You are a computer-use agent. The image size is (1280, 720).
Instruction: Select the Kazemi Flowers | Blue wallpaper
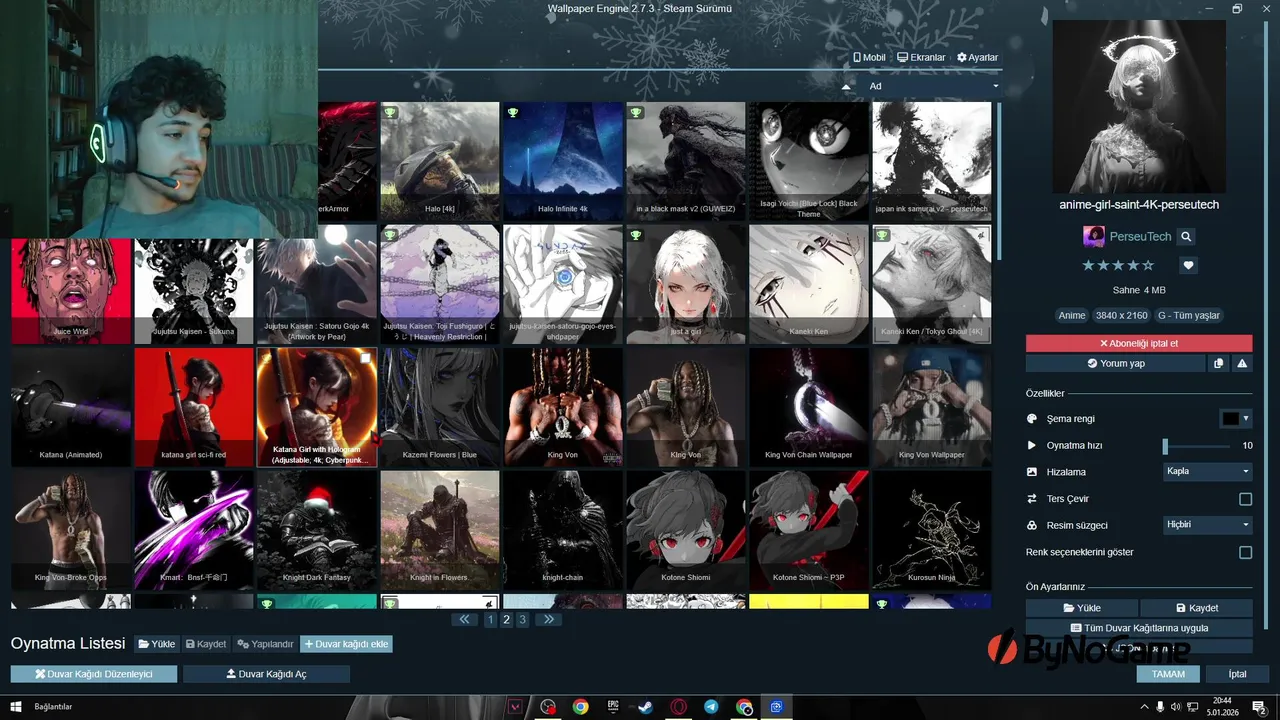pos(439,407)
